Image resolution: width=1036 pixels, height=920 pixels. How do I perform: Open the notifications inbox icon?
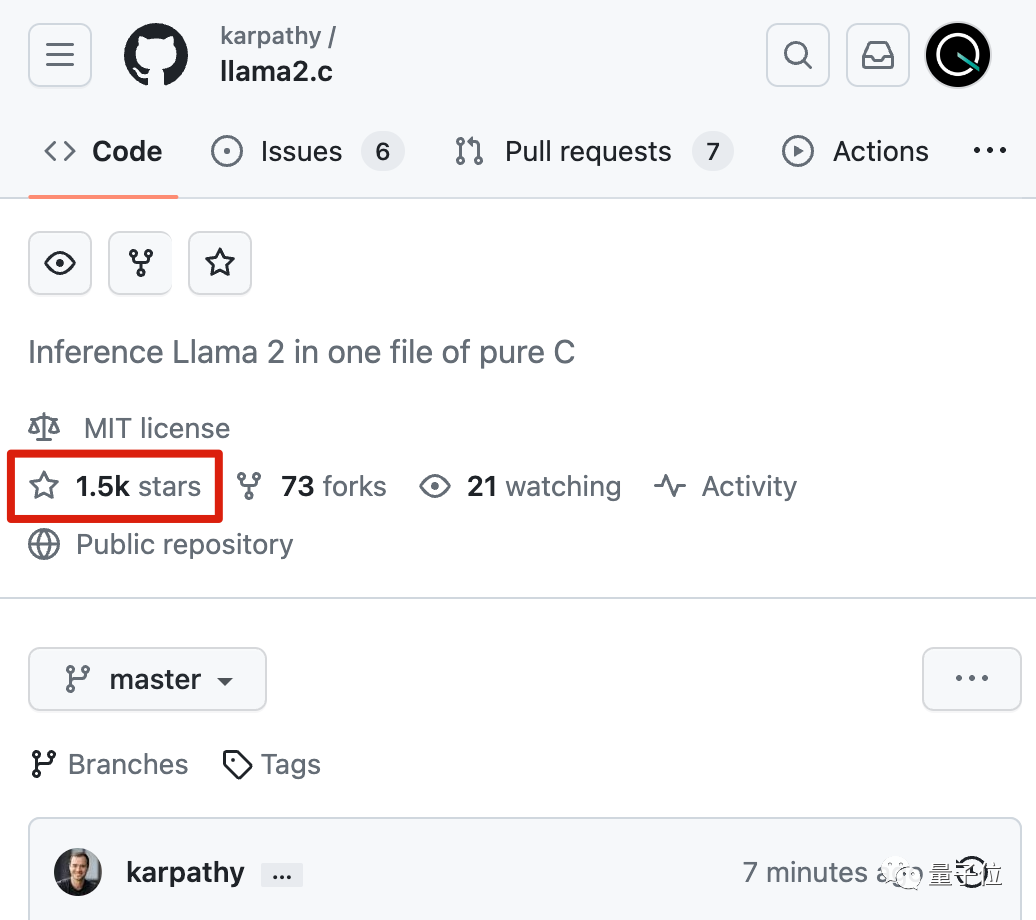[x=877, y=54]
